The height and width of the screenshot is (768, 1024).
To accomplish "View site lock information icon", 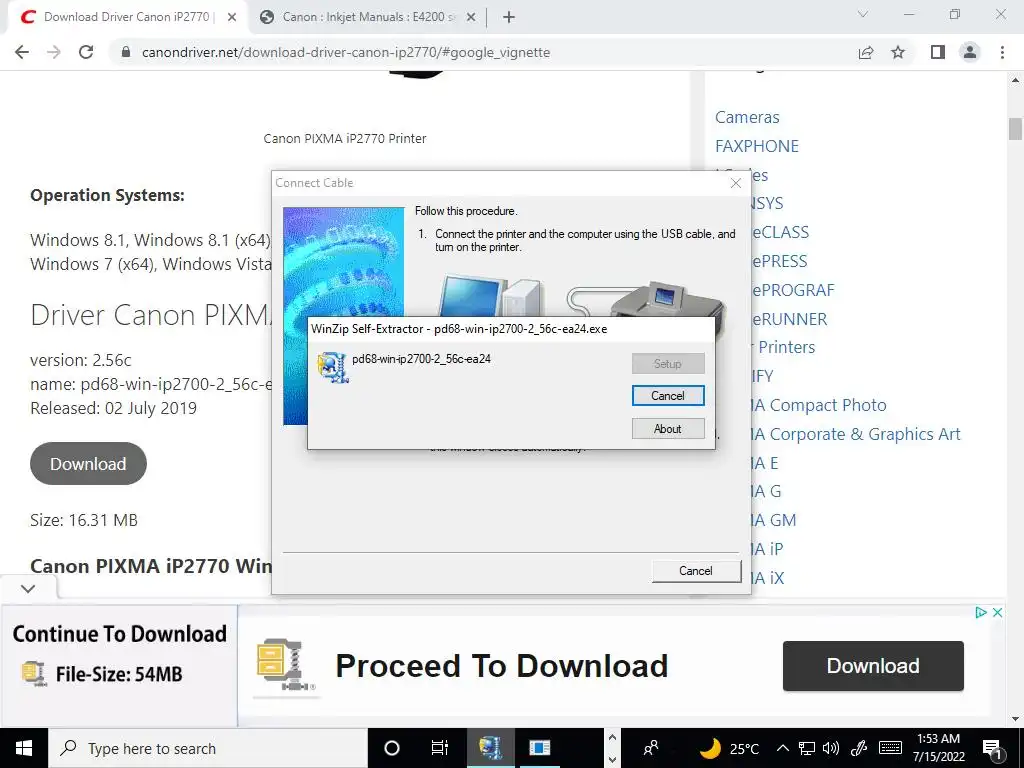I will click(x=127, y=52).
